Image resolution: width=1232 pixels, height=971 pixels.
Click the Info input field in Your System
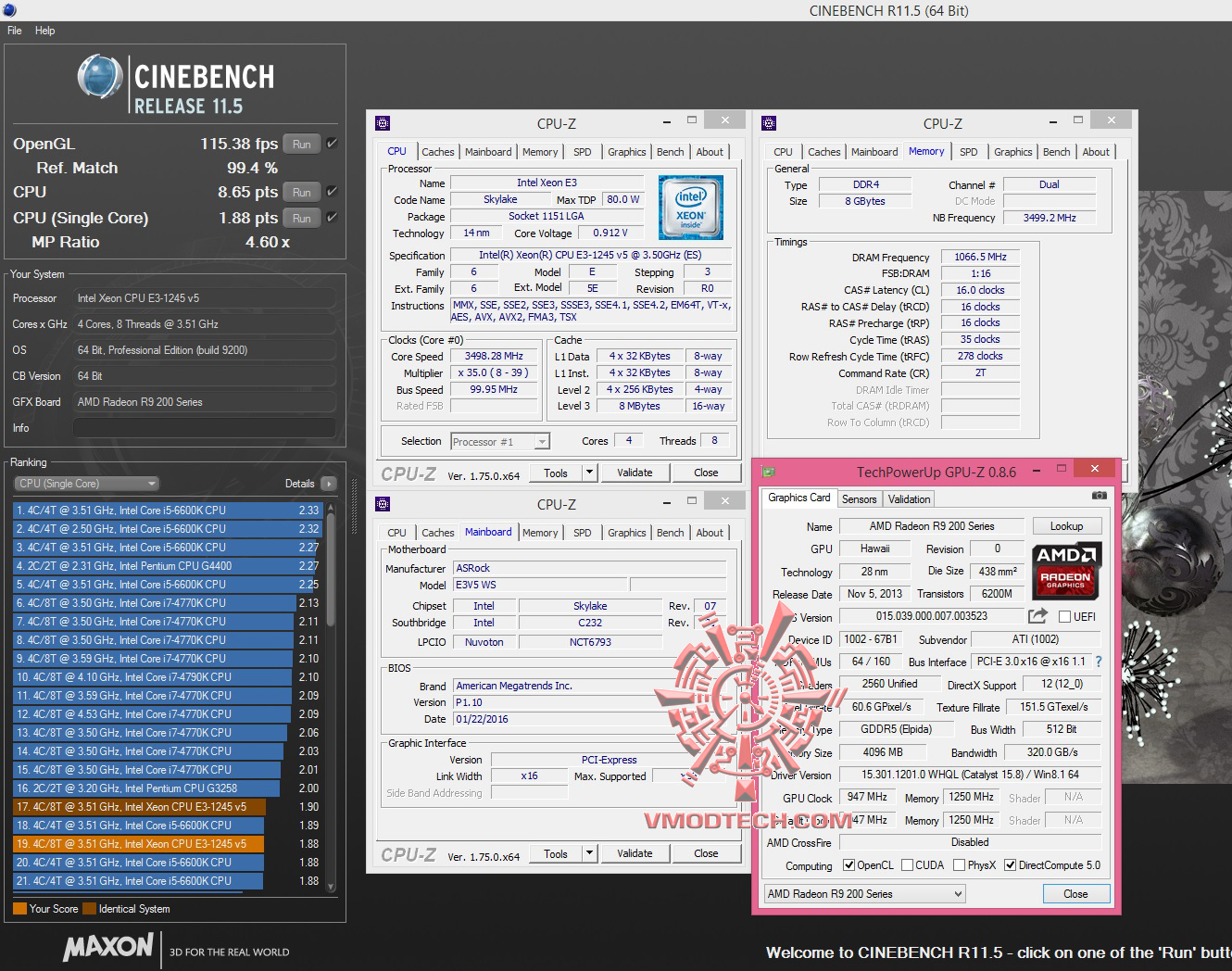click(204, 428)
